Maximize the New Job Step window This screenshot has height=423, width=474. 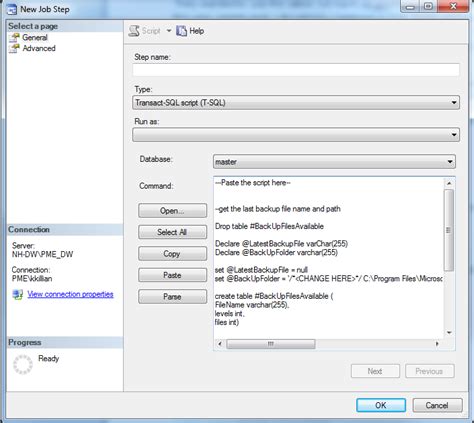(x=428, y=6)
